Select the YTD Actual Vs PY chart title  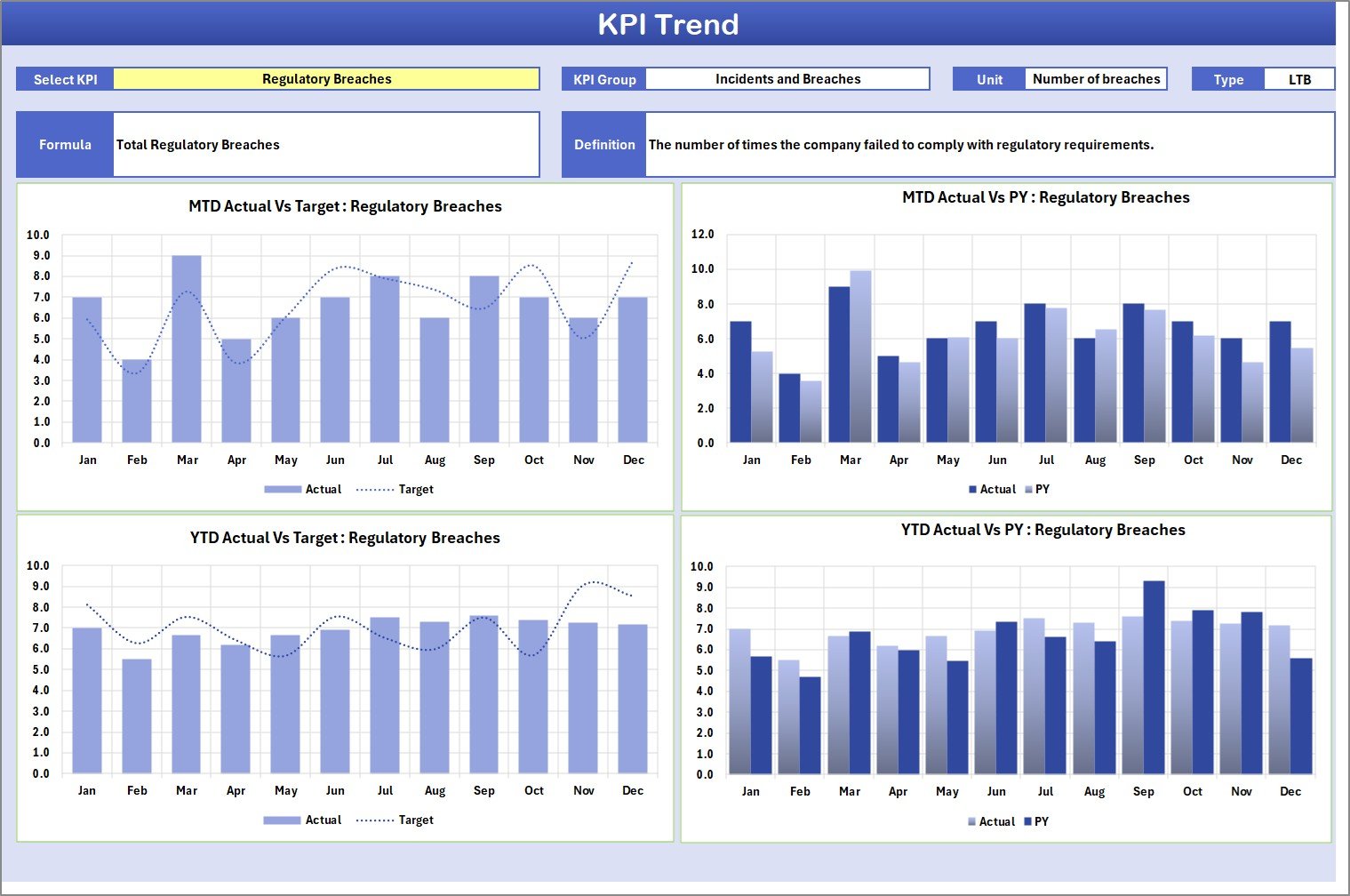pos(1042,530)
